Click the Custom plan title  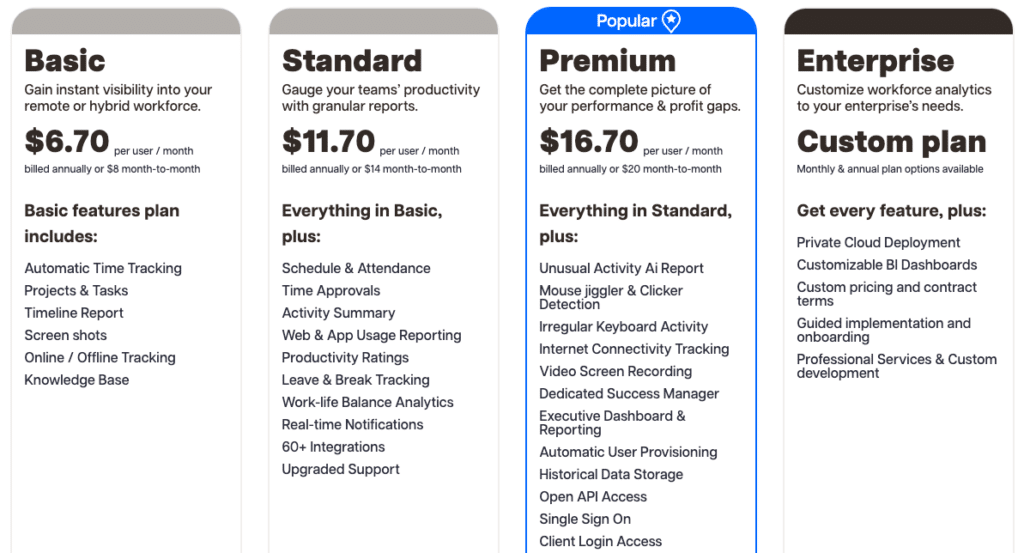click(891, 142)
